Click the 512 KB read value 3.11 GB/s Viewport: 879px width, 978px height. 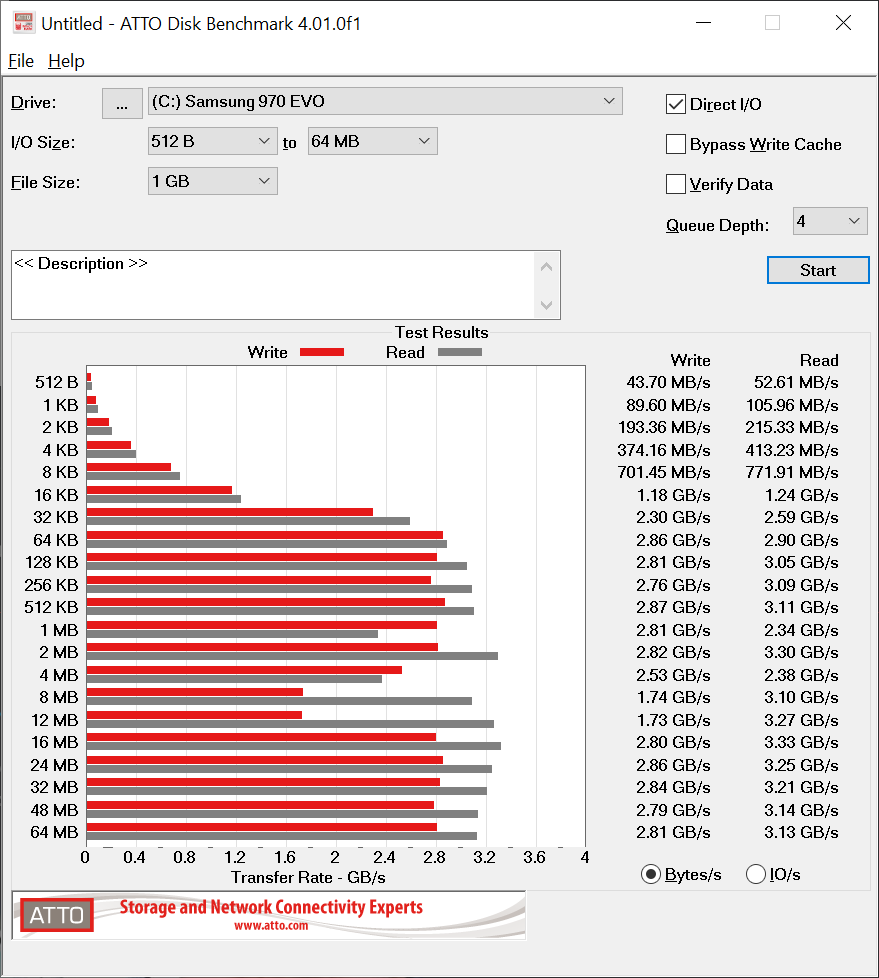(802, 607)
